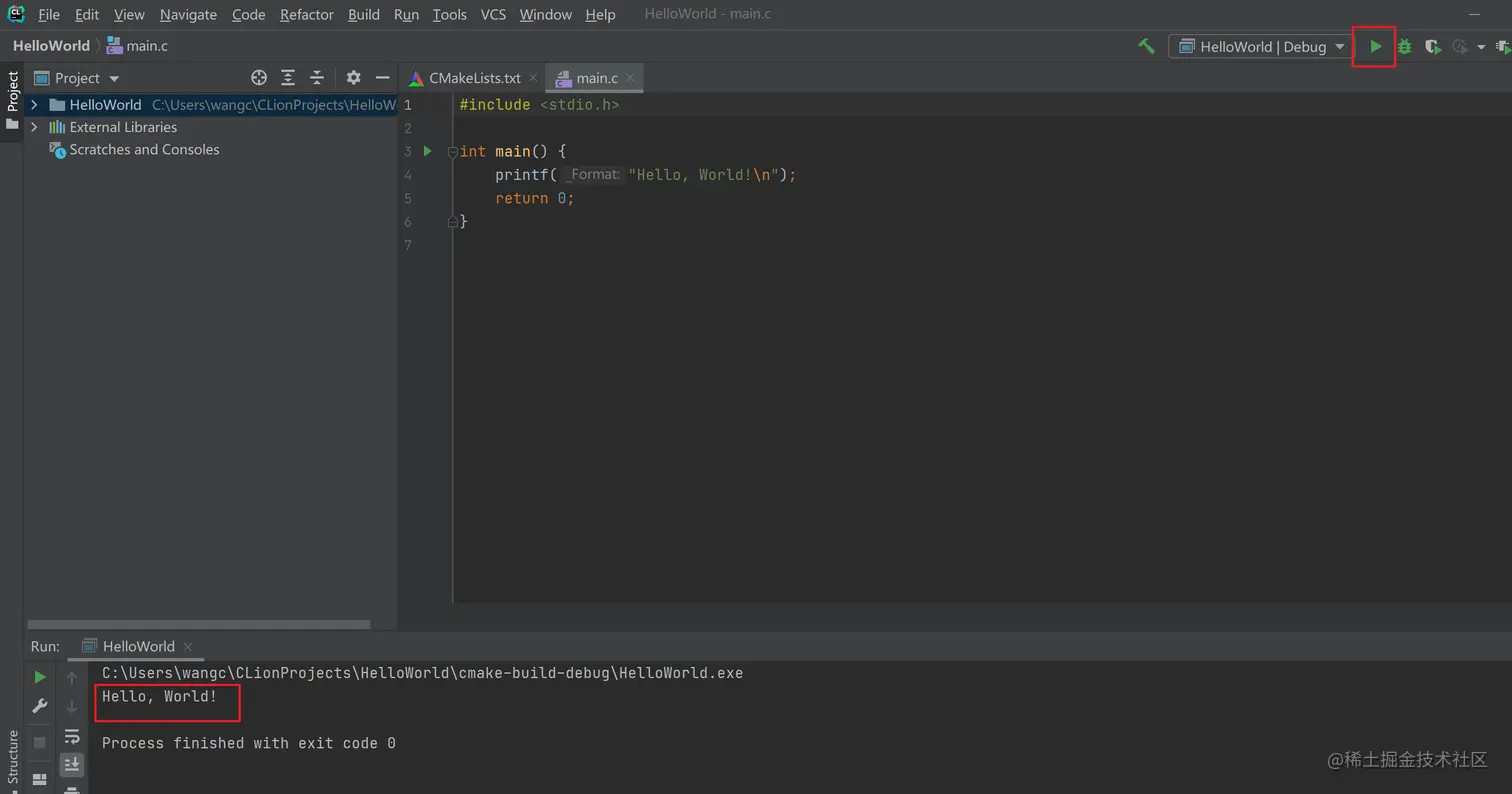Hide the Project panel with minus icon

[x=382, y=78]
